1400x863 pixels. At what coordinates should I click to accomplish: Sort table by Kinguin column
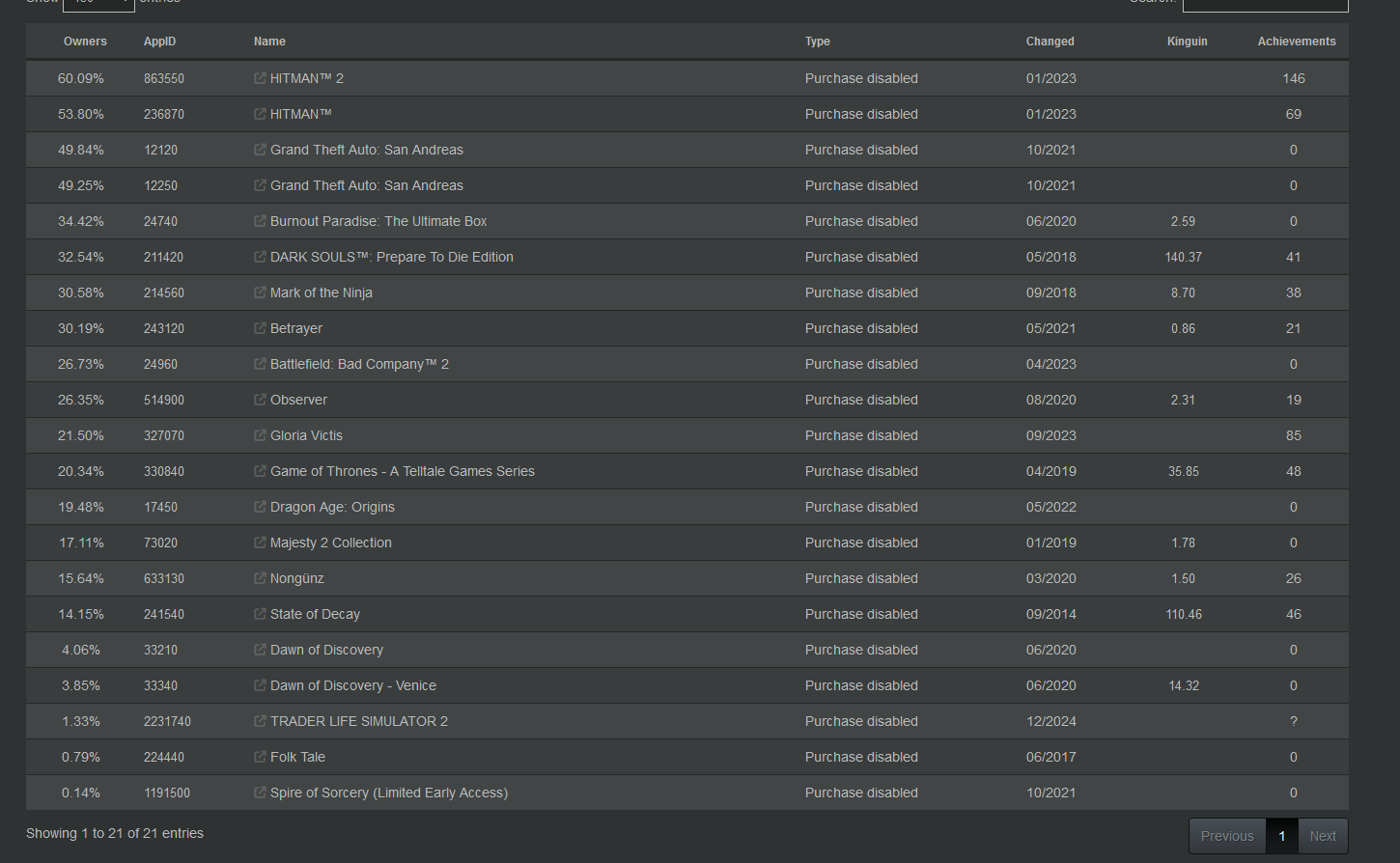point(1187,42)
